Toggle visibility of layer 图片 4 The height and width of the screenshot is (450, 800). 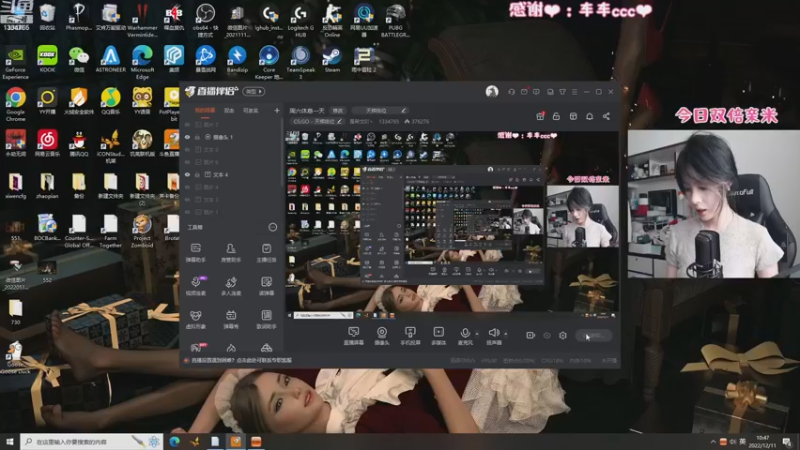click(187, 187)
